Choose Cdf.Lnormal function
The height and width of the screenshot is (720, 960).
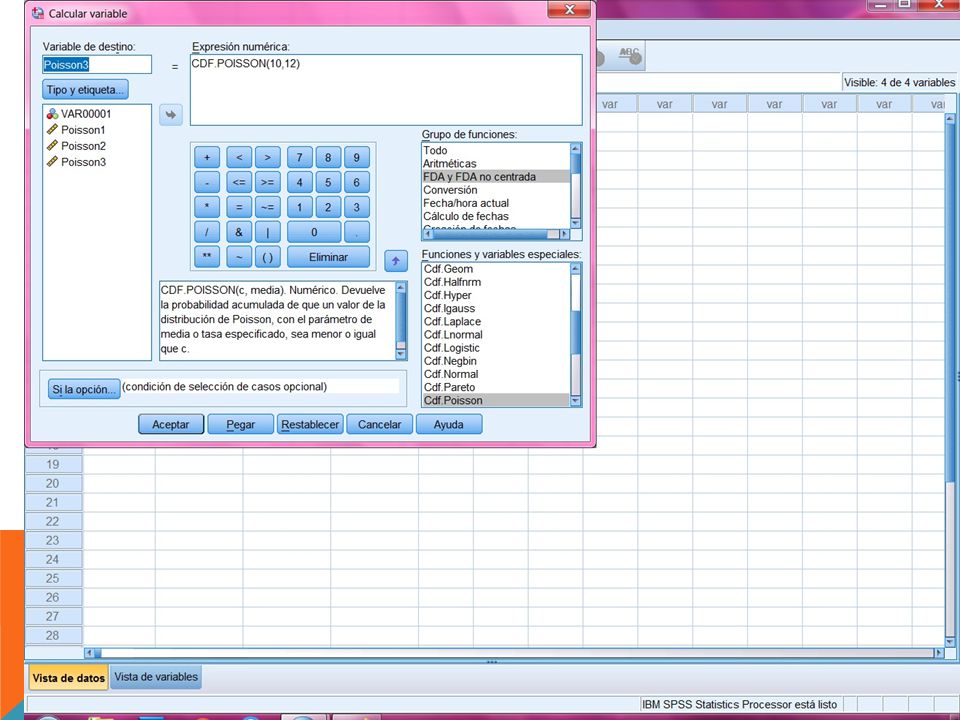[x=496, y=334]
